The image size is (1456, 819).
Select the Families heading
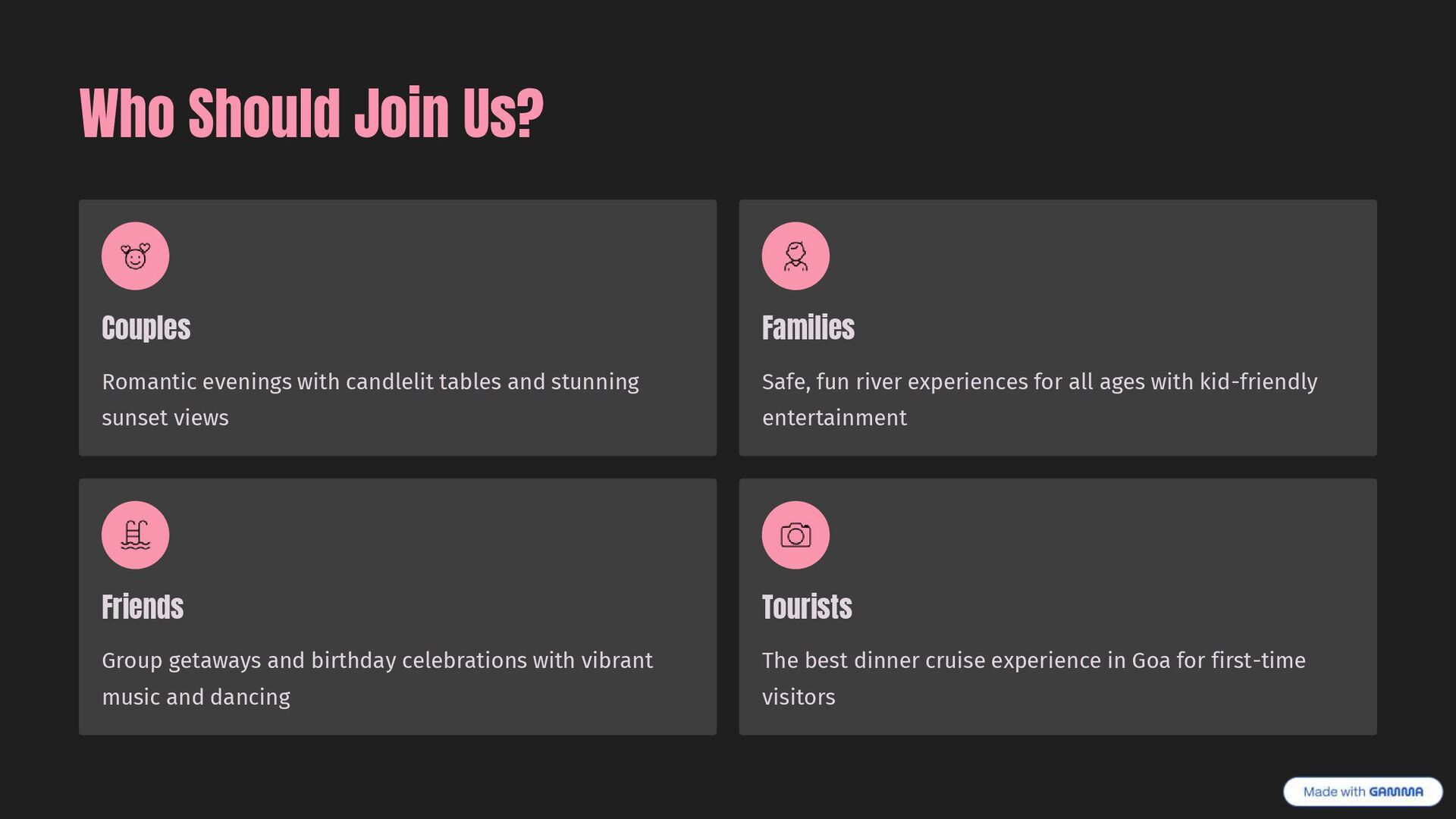coord(808,328)
